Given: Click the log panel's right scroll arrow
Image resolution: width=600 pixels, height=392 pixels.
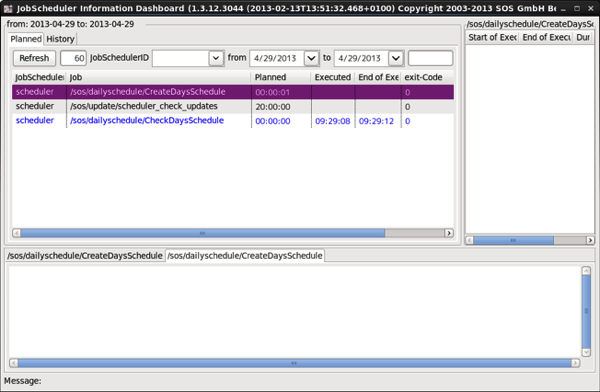Looking at the screenshot, I should click(x=576, y=363).
